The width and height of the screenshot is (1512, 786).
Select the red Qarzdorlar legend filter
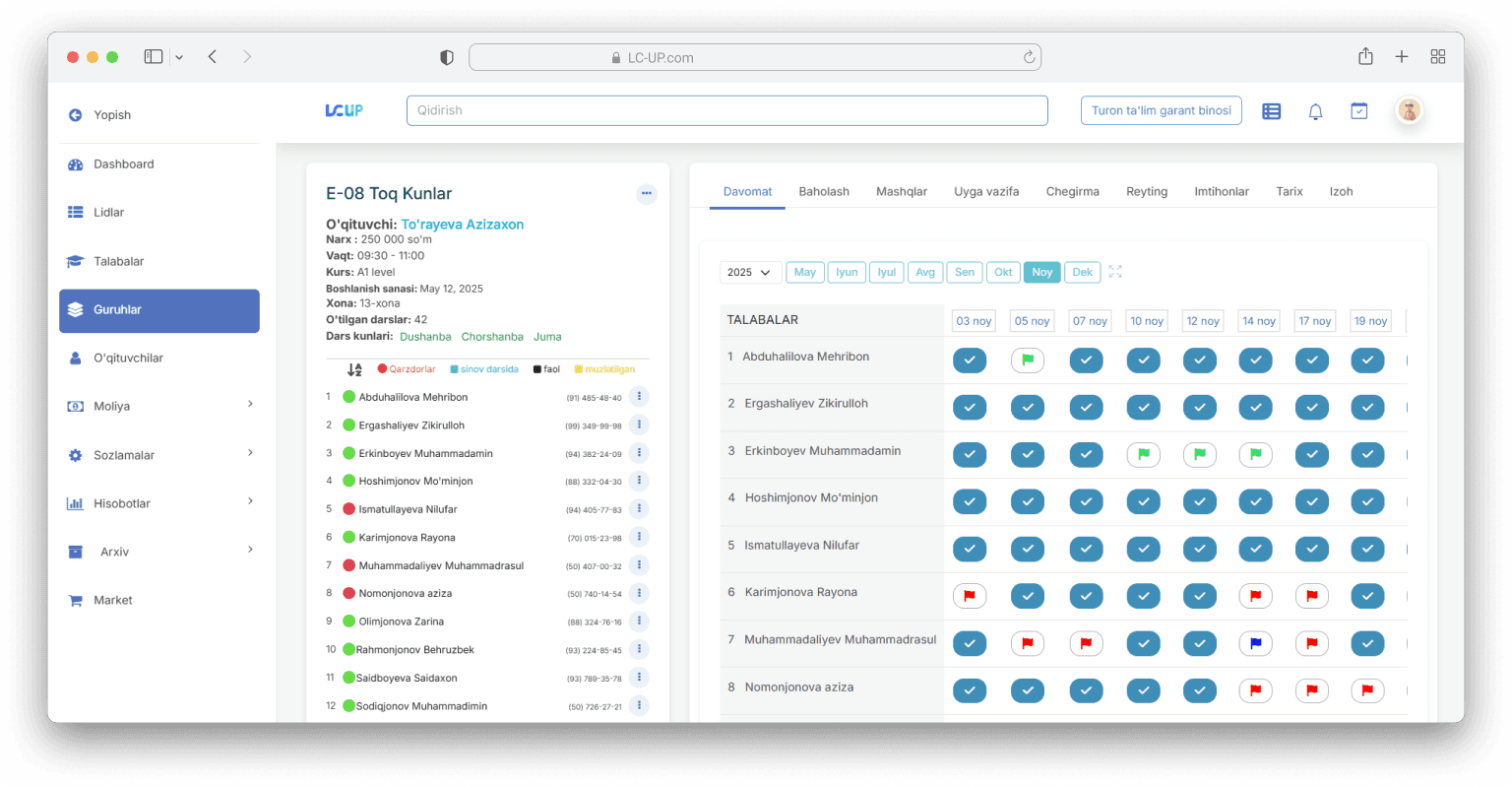(x=407, y=369)
